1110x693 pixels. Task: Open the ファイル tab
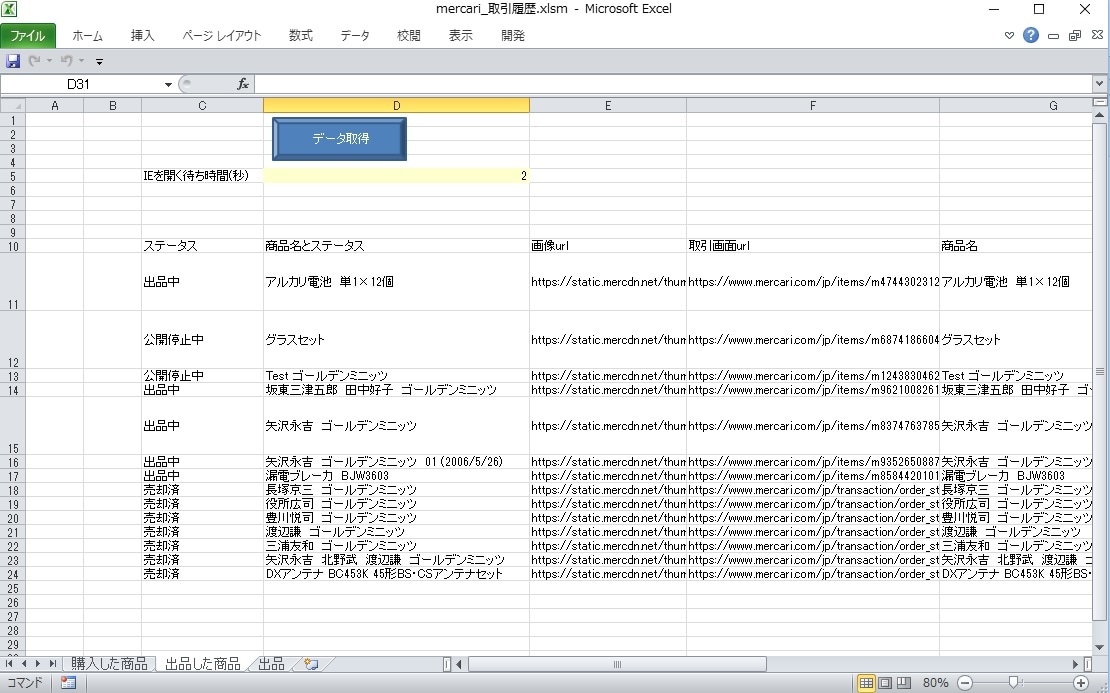point(28,35)
